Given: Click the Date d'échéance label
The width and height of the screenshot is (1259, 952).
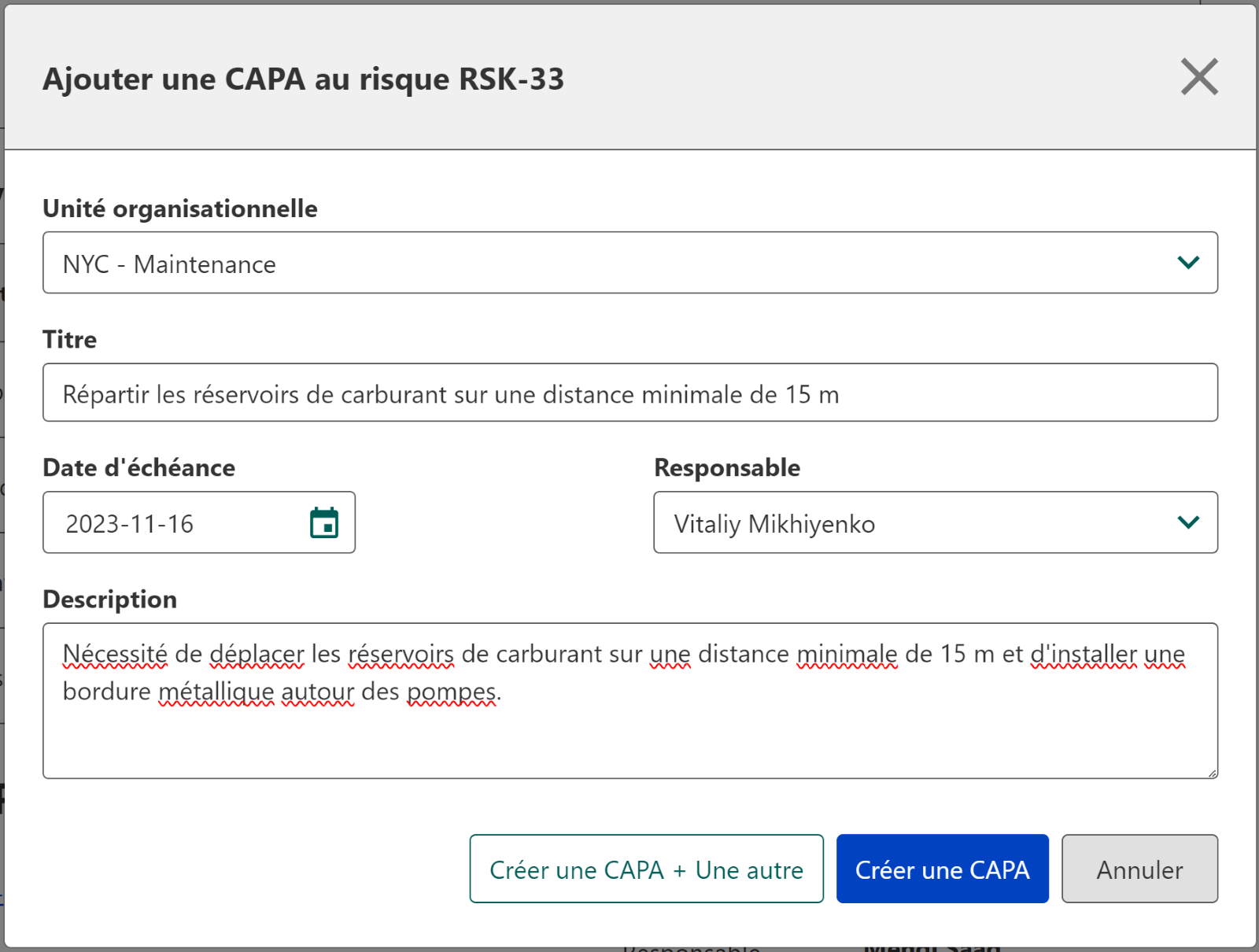Looking at the screenshot, I should pyautogui.click(x=139, y=467).
